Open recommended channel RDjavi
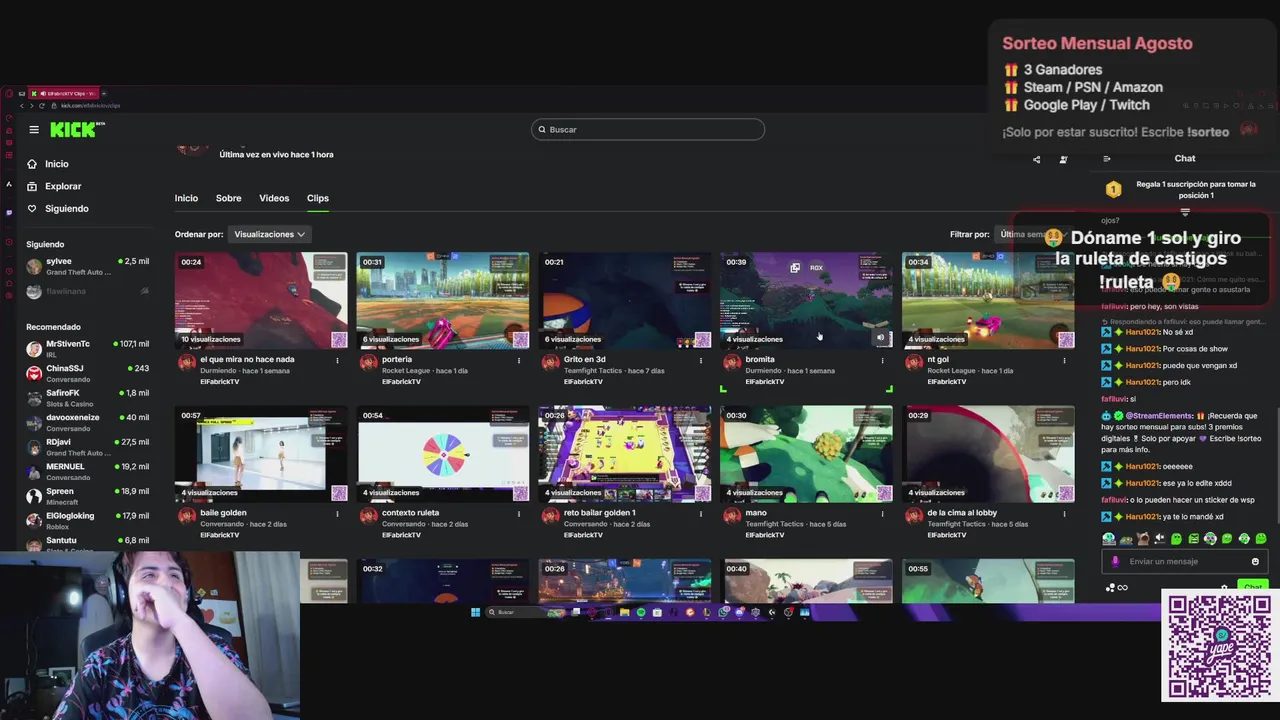Image resolution: width=1280 pixels, height=720 pixels. point(88,447)
